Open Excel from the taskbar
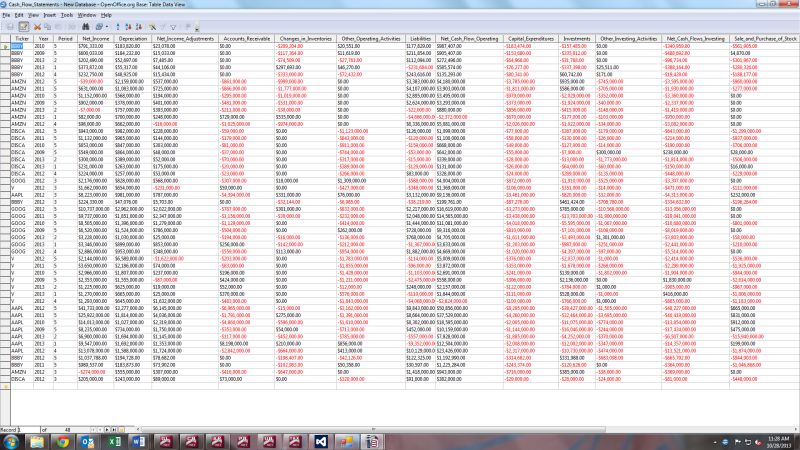Image resolution: width=800 pixels, height=450 pixels. tap(113, 442)
